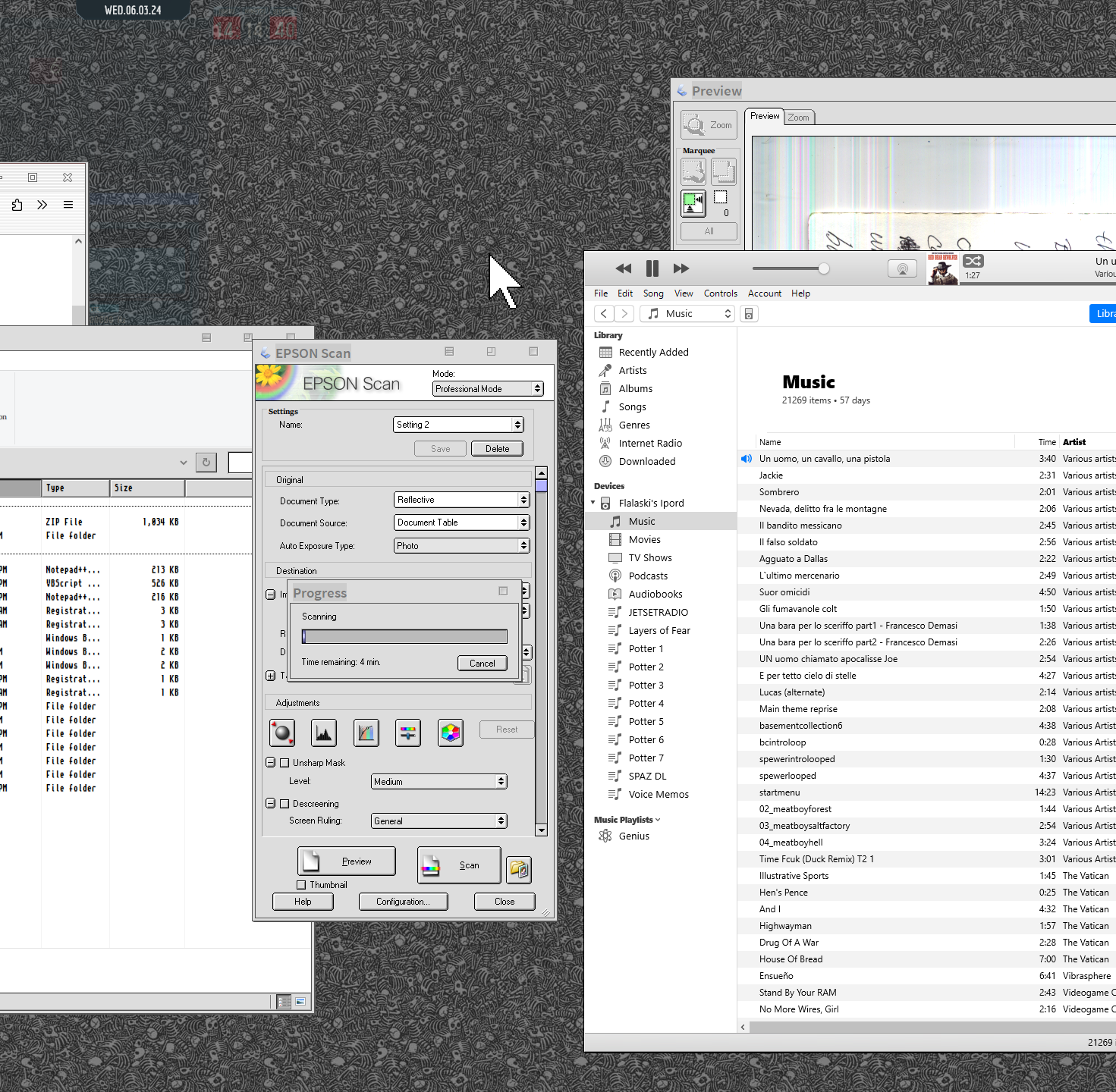
Task: Open the Music media selector in iTunes
Action: [687, 314]
